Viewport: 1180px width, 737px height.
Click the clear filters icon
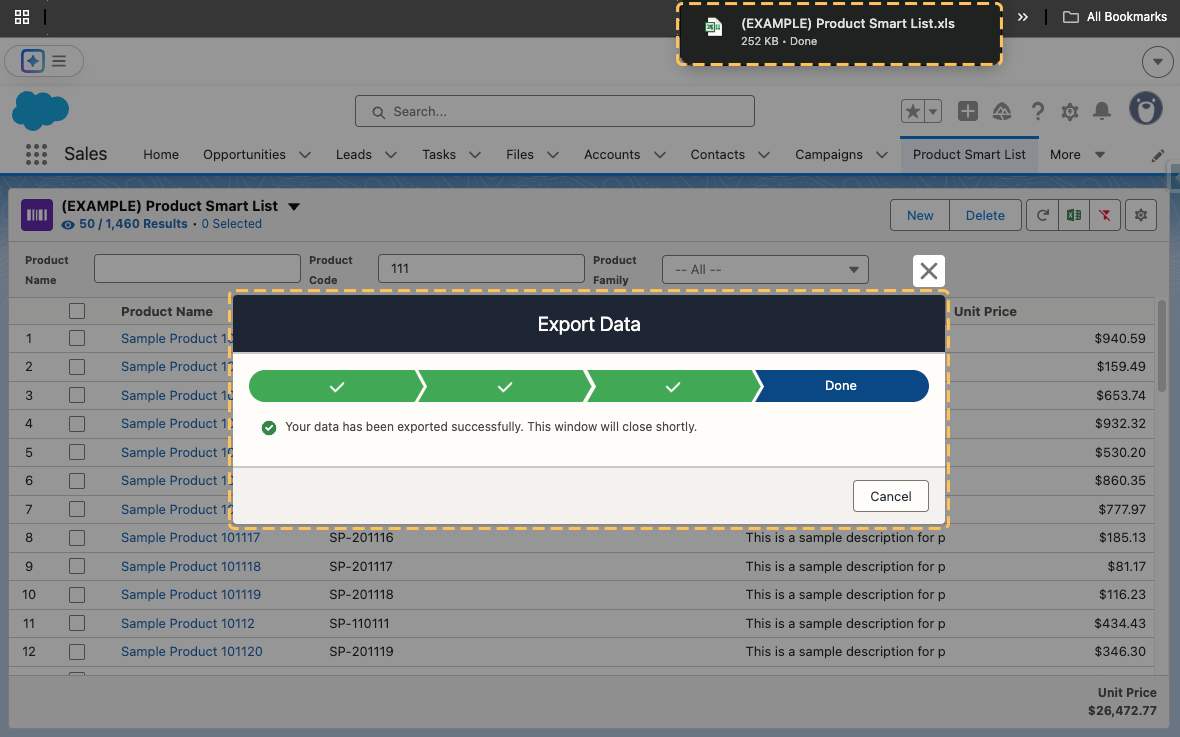point(1104,215)
